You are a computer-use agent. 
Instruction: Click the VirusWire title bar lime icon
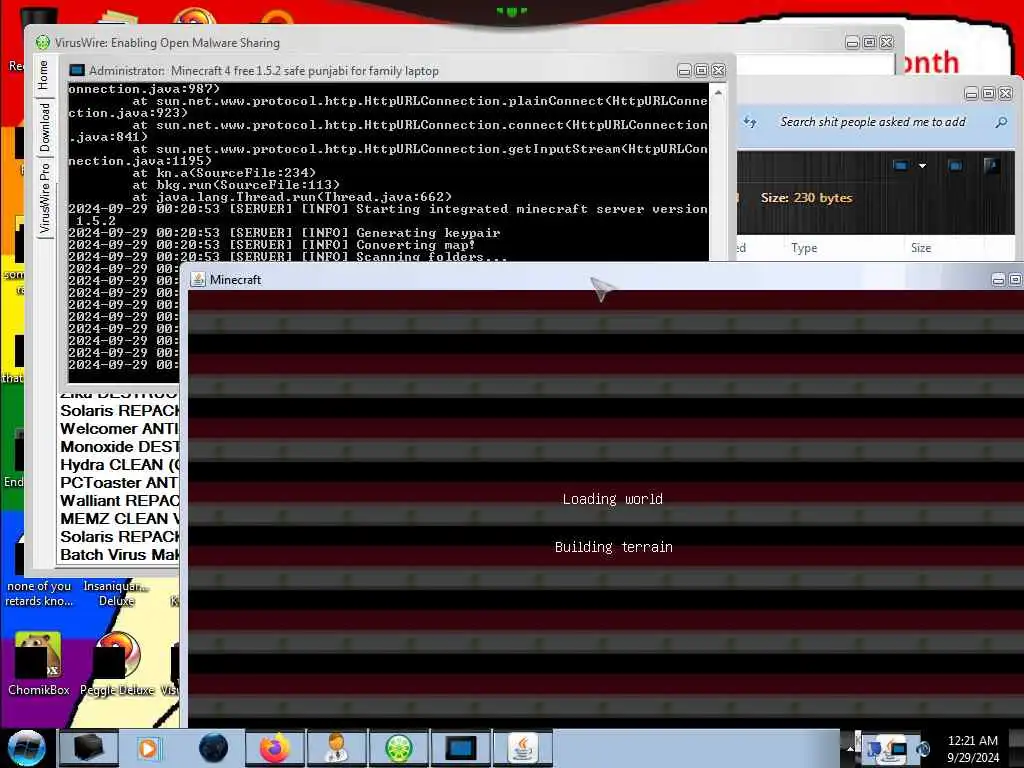(x=42, y=42)
